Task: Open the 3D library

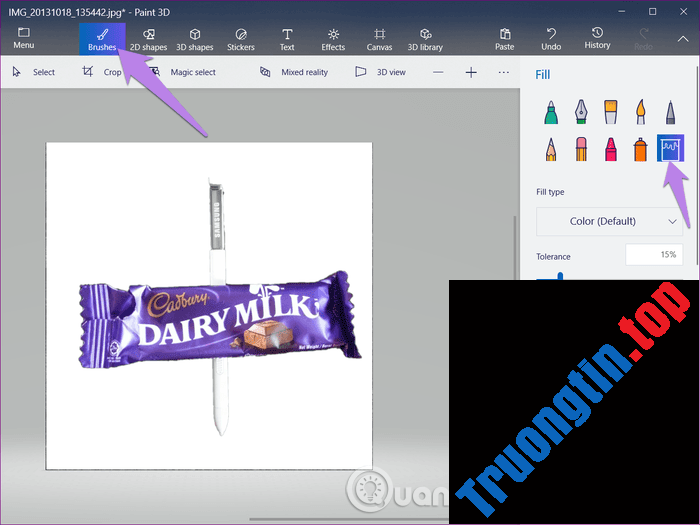Action: (425, 39)
